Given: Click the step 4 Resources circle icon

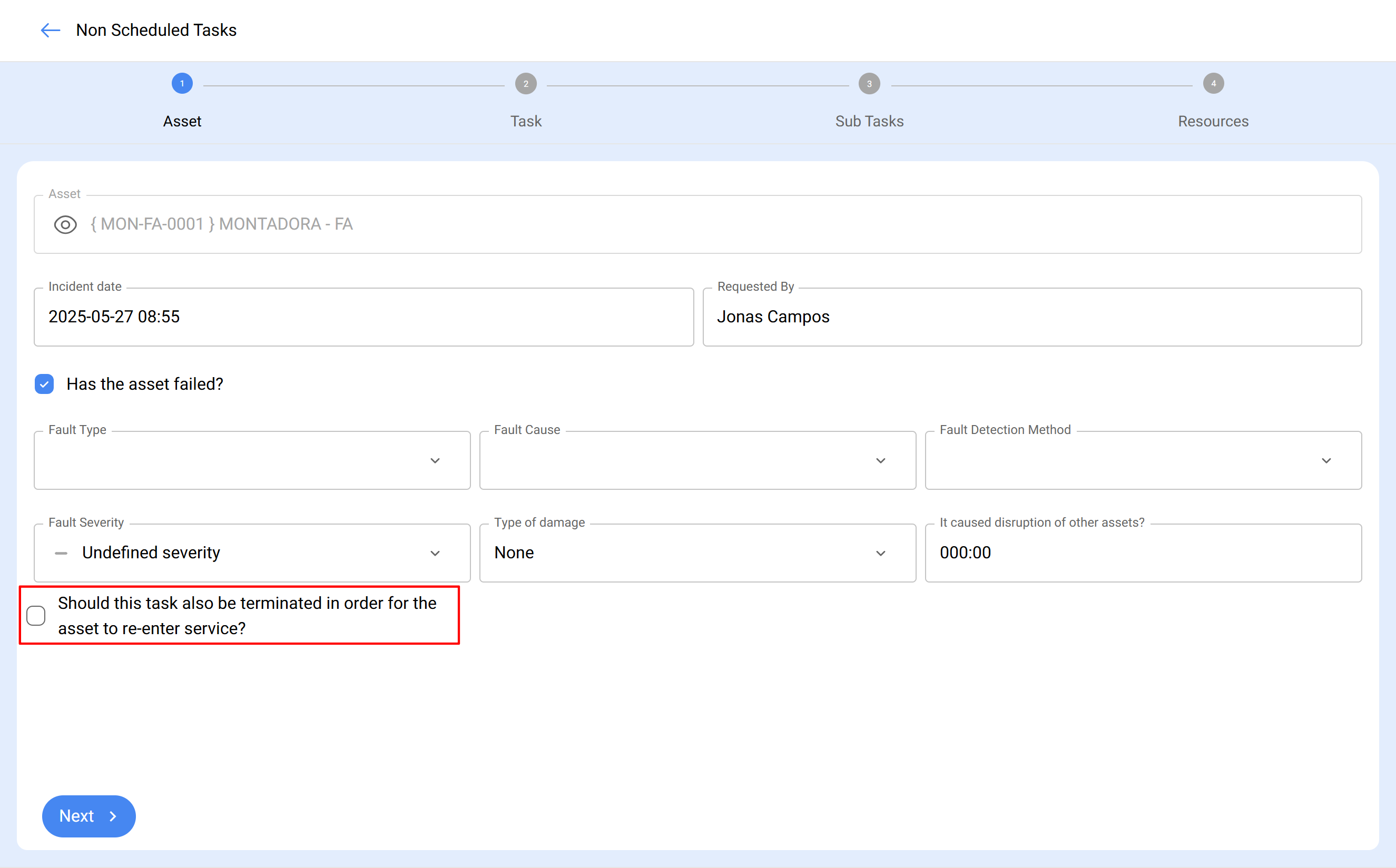Looking at the screenshot, I should click(x=1213, y=83).
